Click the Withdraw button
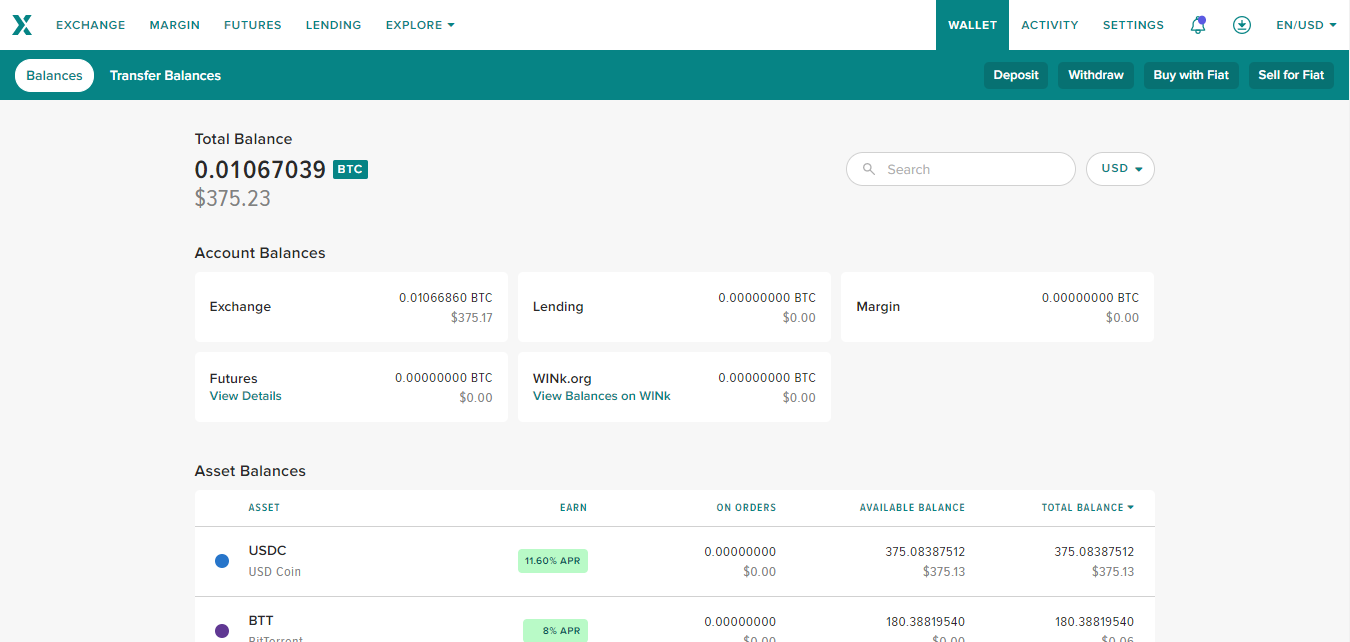Viewport: 1350px width, 642px height. pos(1096,75)
